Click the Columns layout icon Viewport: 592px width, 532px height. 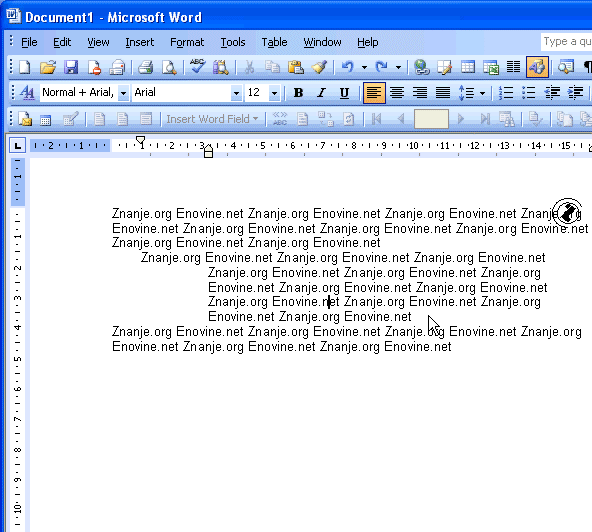tap(513, 68)
